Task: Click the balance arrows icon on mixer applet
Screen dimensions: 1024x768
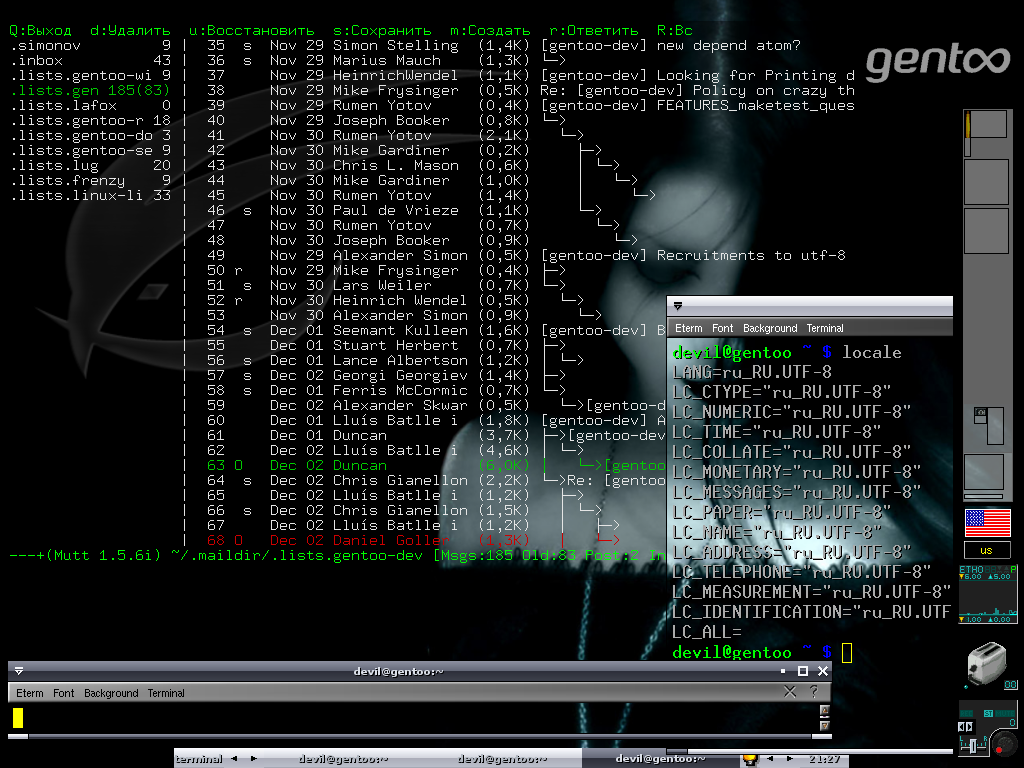Action: pyautogui.click(x=965, y=727)
